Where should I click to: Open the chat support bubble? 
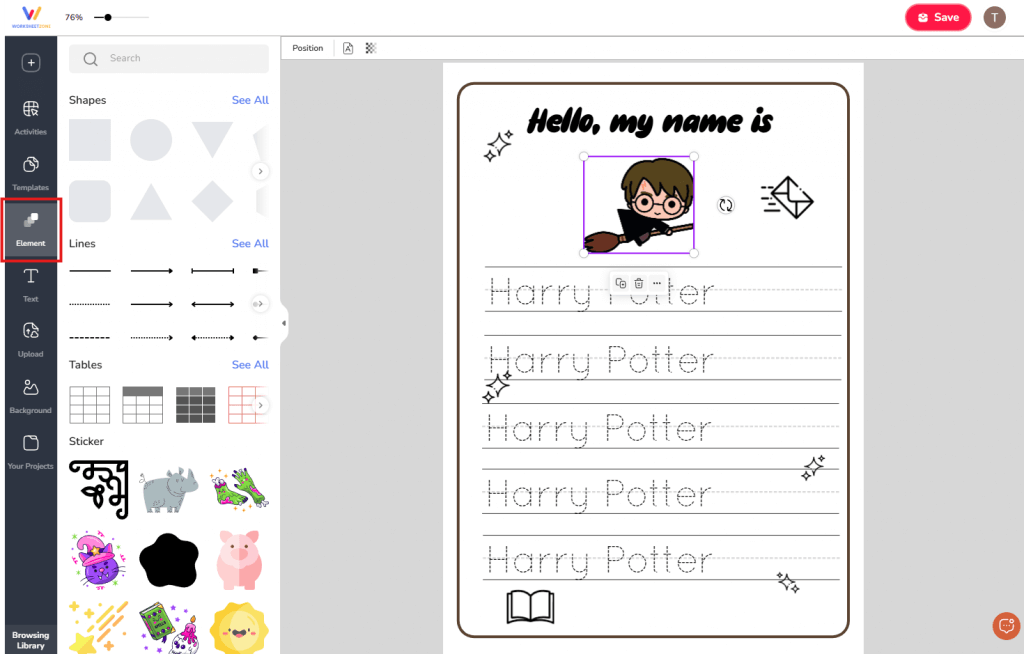click(x=1006, y=626)
